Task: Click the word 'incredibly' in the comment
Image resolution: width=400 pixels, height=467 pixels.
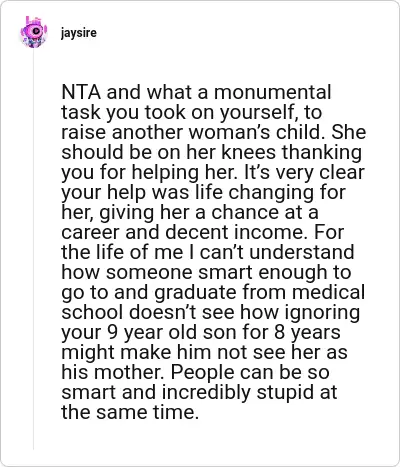Action: (206, 393)
